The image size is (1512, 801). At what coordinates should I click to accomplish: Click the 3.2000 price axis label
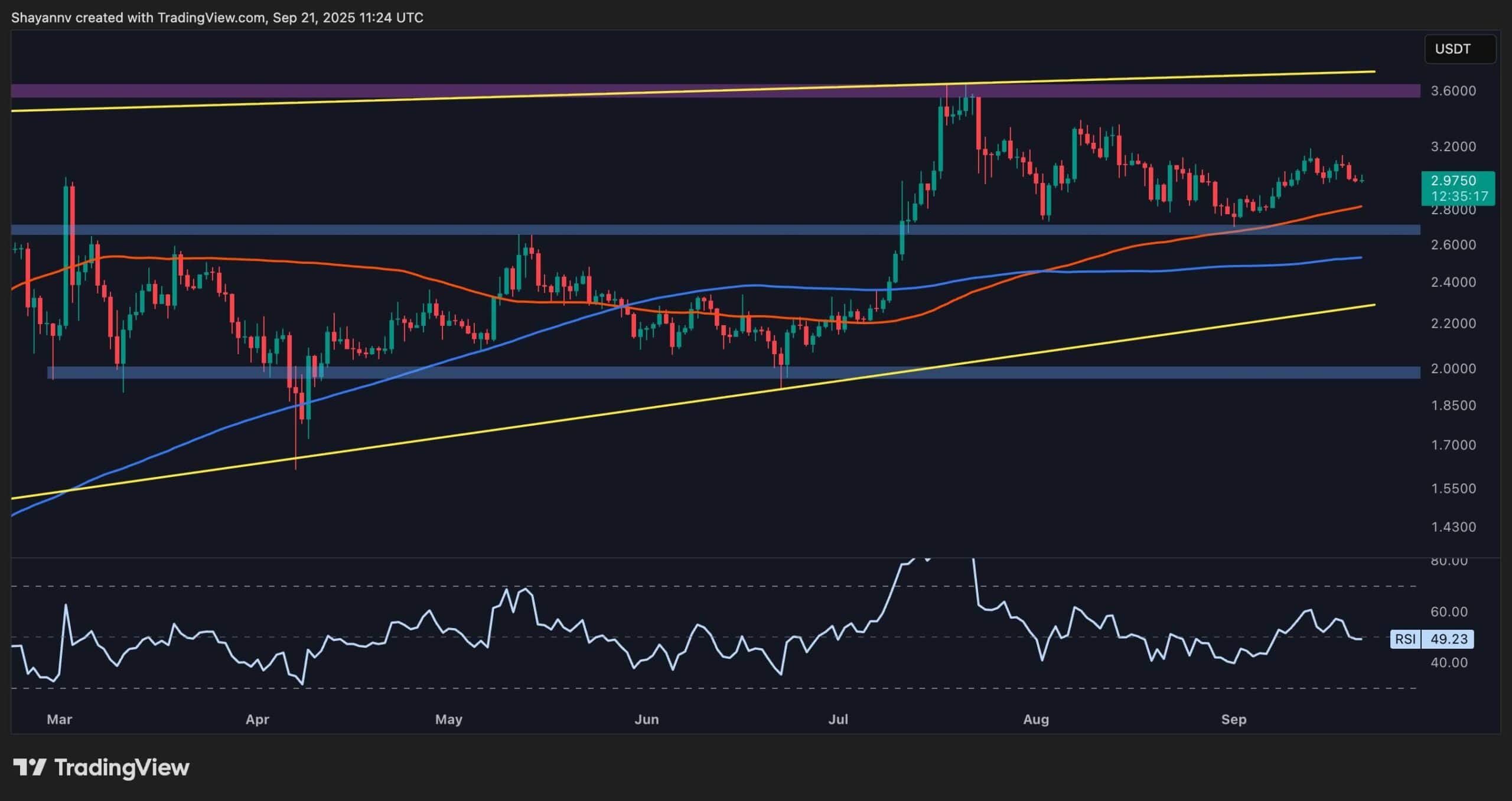1452,146
